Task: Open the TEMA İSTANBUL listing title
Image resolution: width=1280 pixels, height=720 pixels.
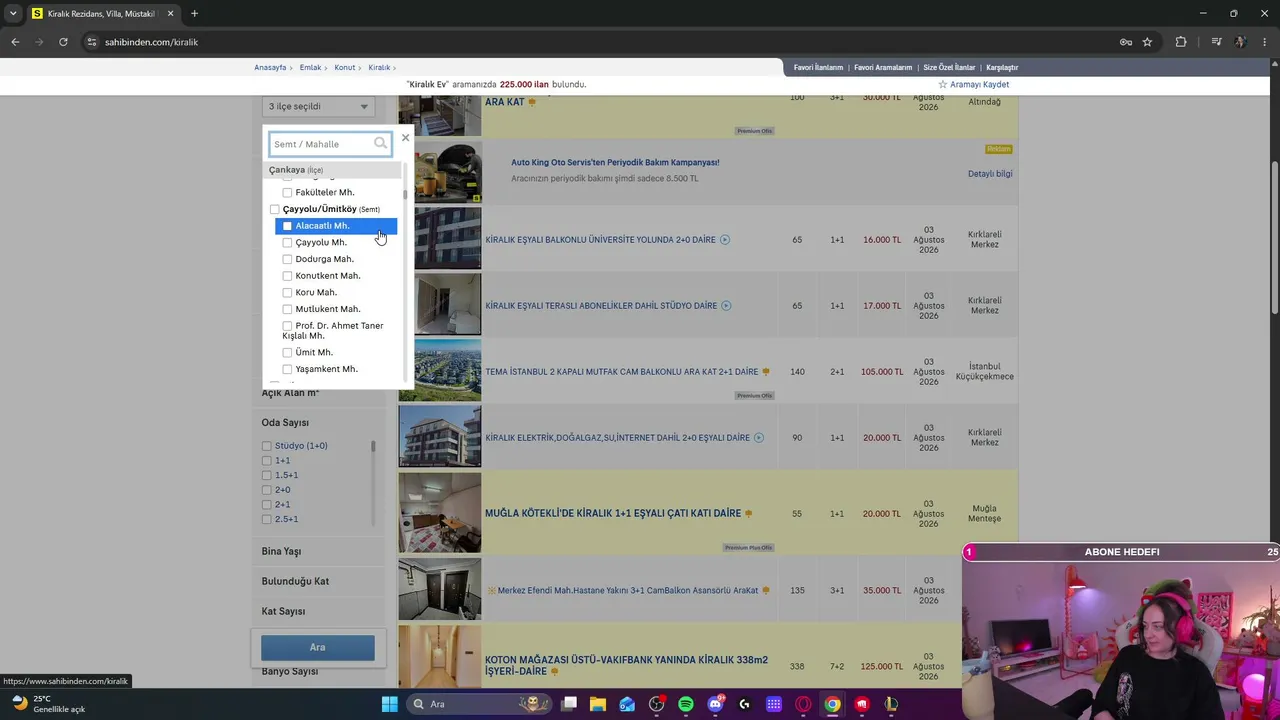Action: (x=621, y=372)
